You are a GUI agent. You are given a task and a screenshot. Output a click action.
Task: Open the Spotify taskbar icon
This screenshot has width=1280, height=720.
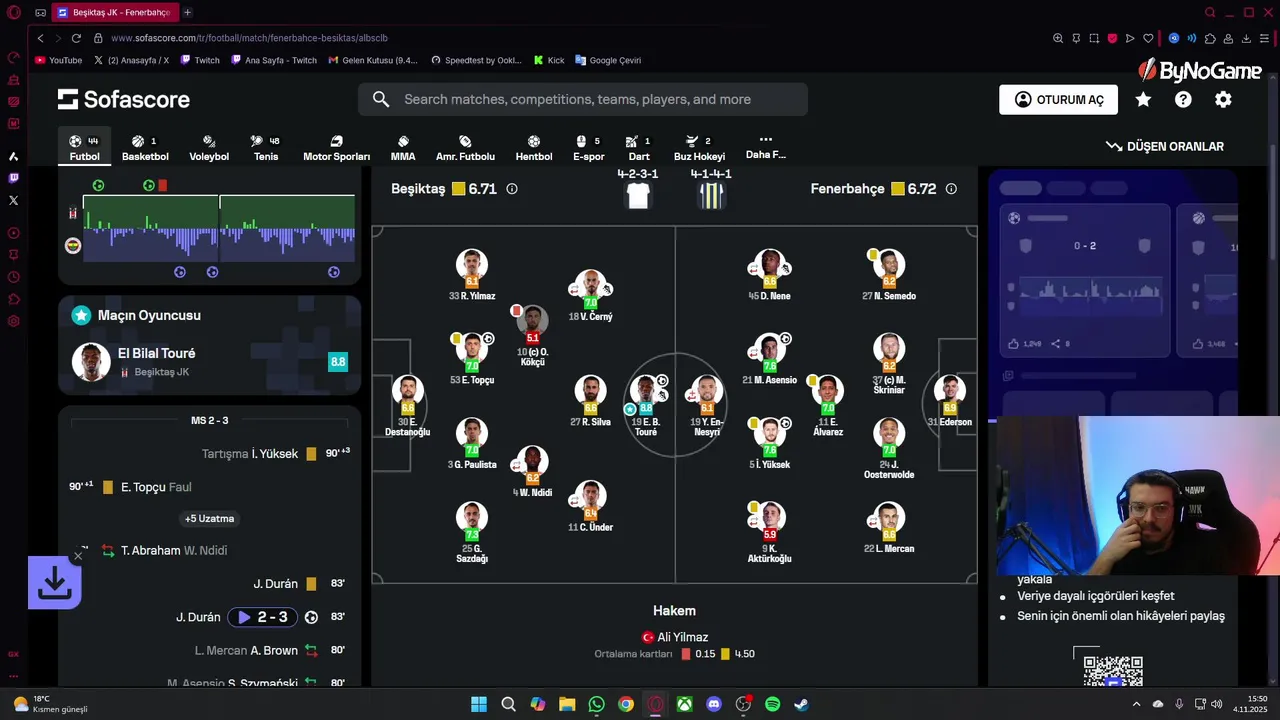pyautogui.click(x=772, y=704)
